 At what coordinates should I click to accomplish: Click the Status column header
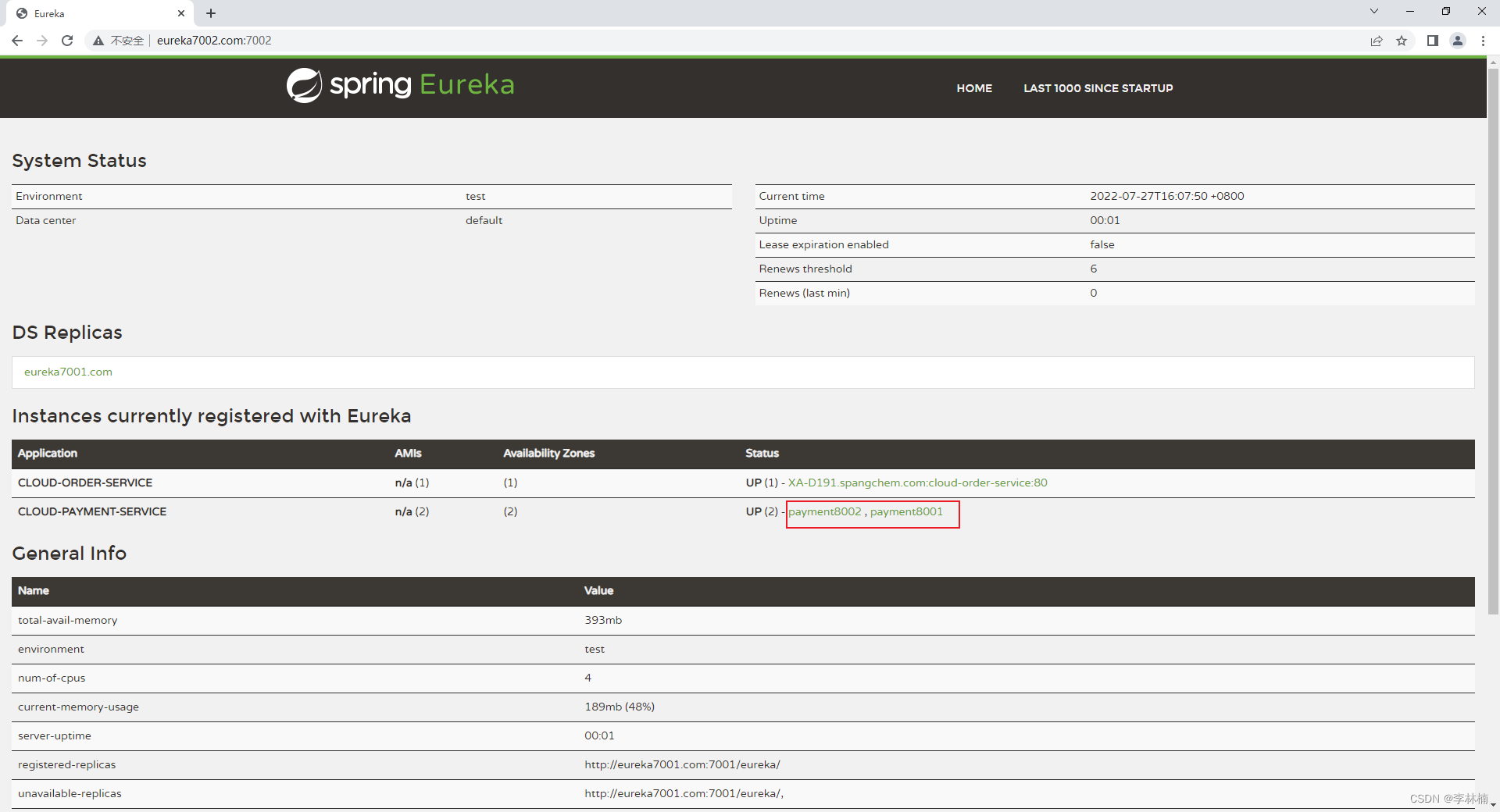coord(762,453)
